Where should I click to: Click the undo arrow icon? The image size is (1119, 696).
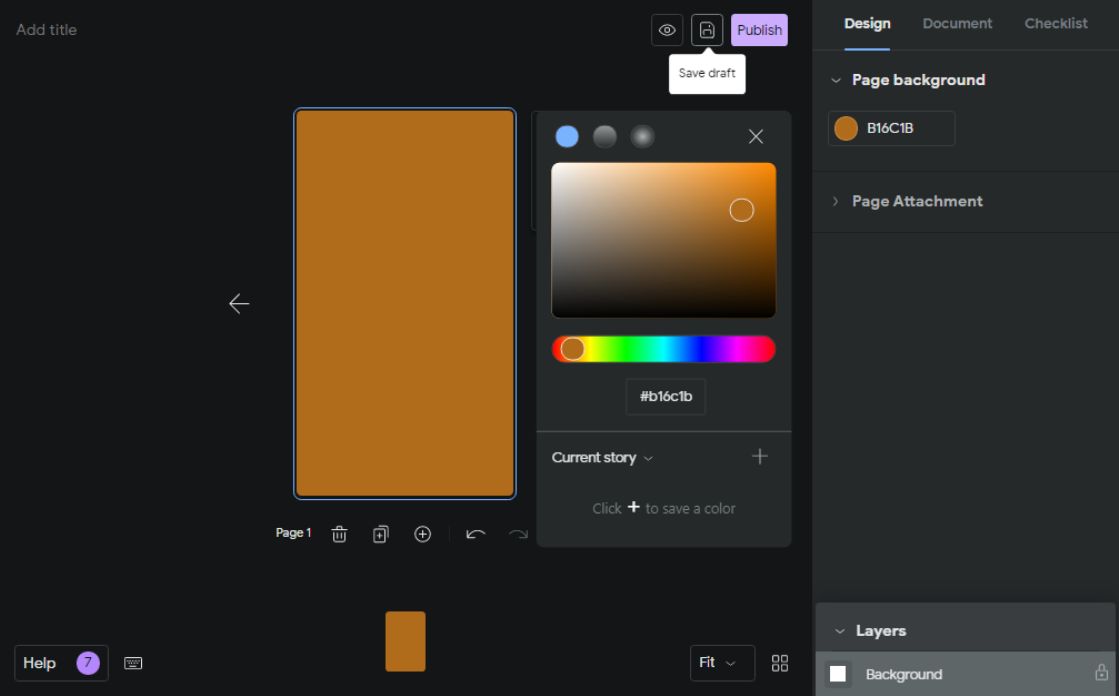[476, 534]
